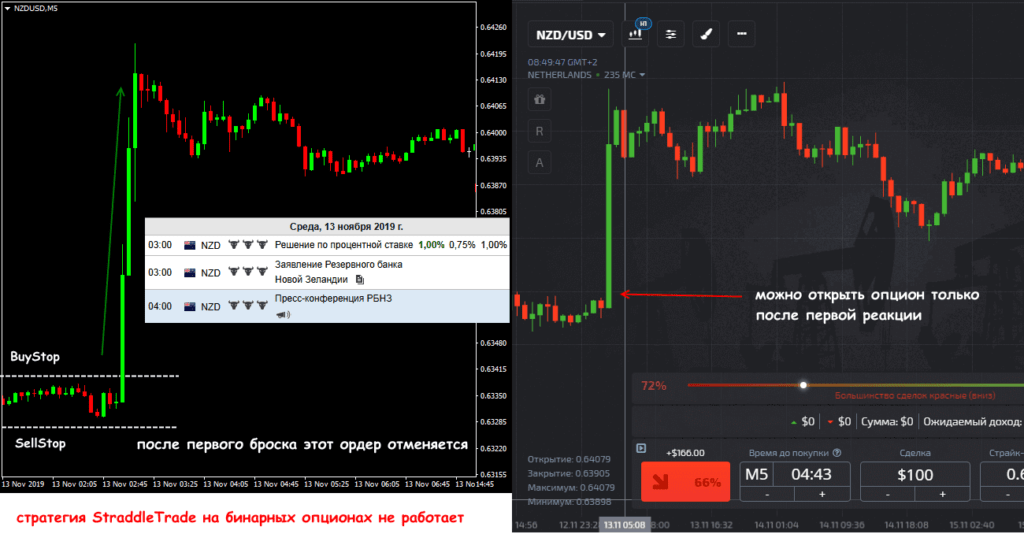Click the chart type candlestick icon
1024x534 pixels.
pos(635,34)
